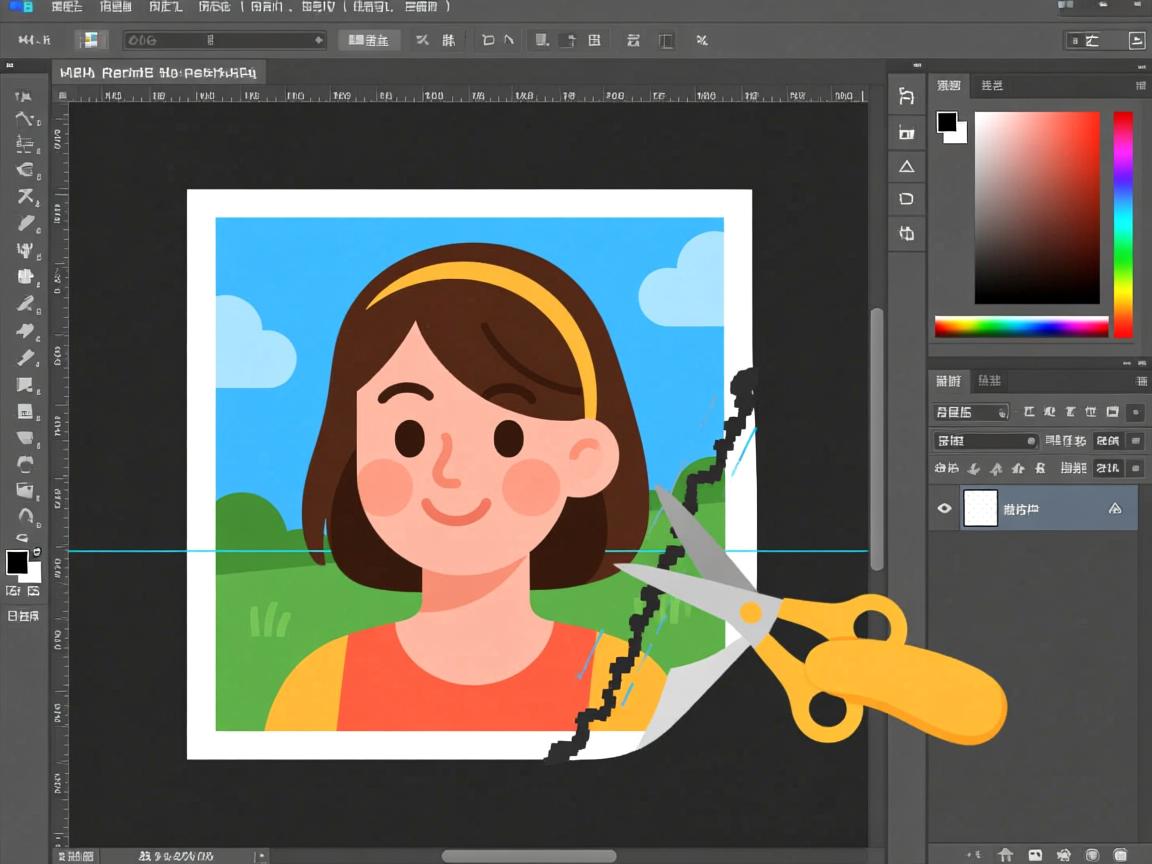This screenshot has height=864, width=1152.
Task: Click the percent icon in the options bar
Action: pyautogui.click(x=702, y=40)
